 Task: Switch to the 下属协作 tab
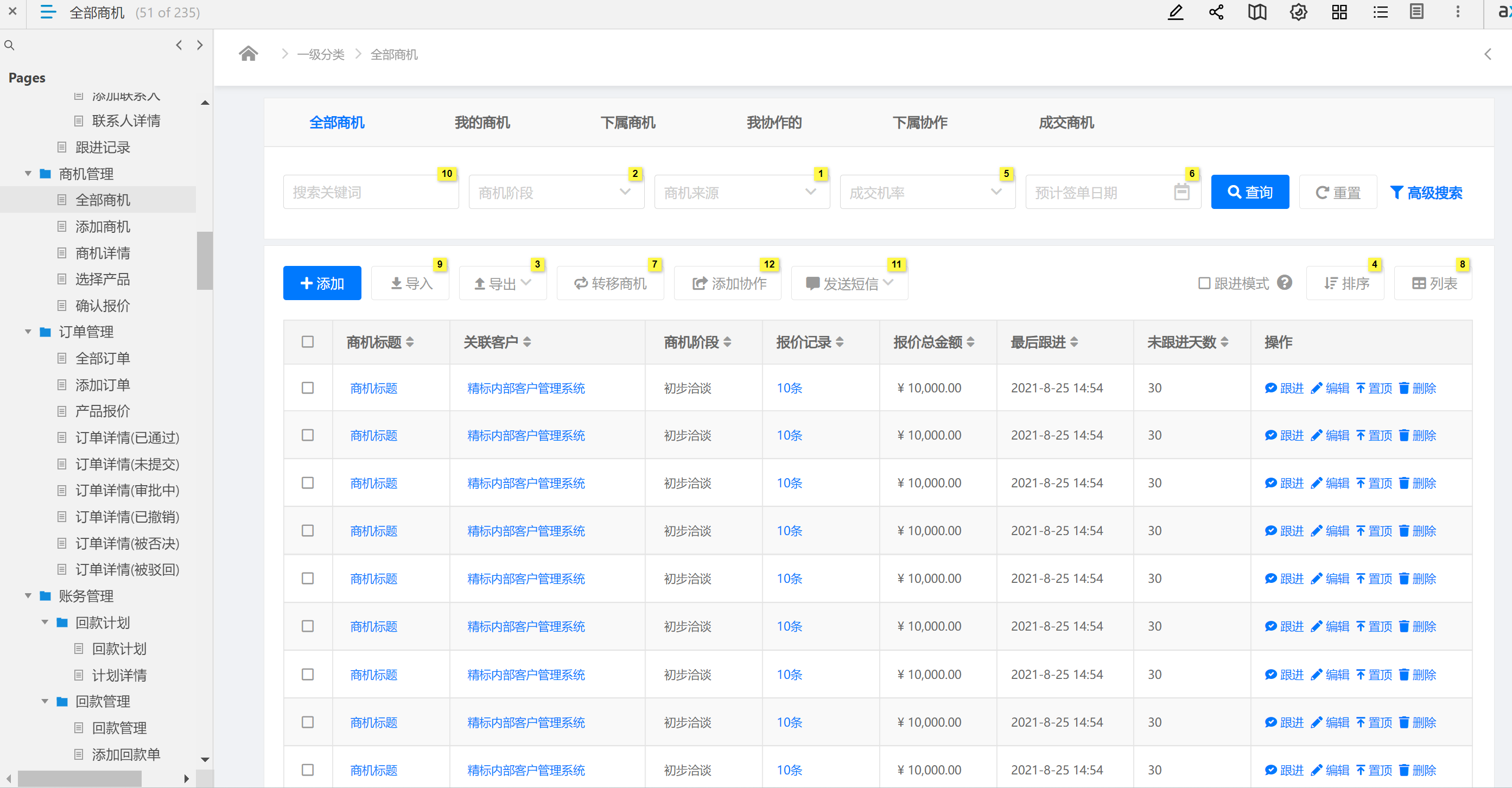click(x=920, y=123)
